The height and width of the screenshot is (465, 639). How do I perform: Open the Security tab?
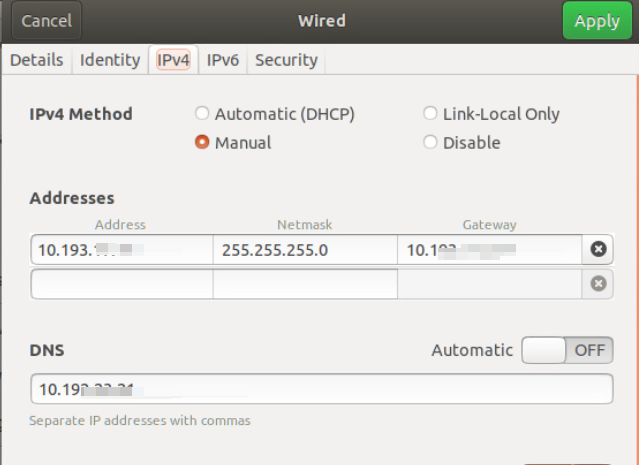coord(286,60)
